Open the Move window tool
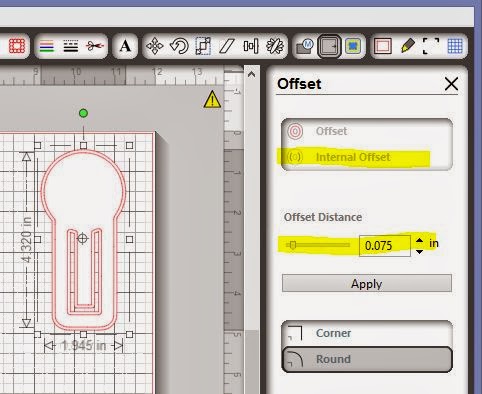 155,46
